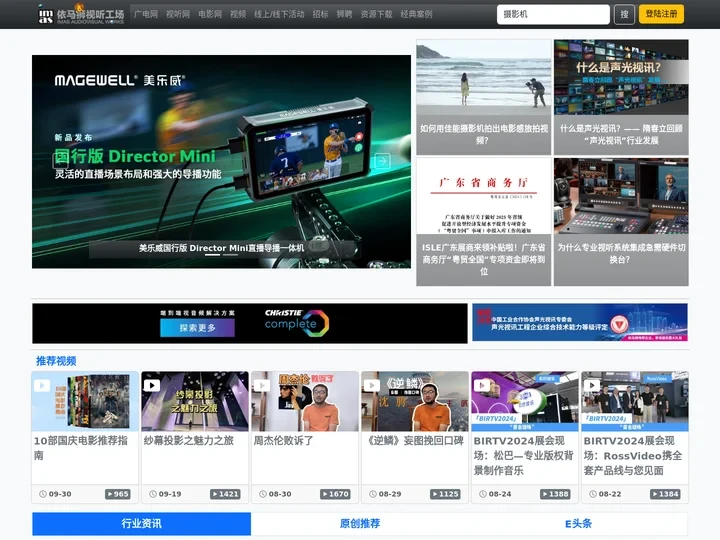Image resolution: width=720 pixels, height=540 pixels.
Task: Click the 1388 view count badge
Action: [x=555, y=494]
